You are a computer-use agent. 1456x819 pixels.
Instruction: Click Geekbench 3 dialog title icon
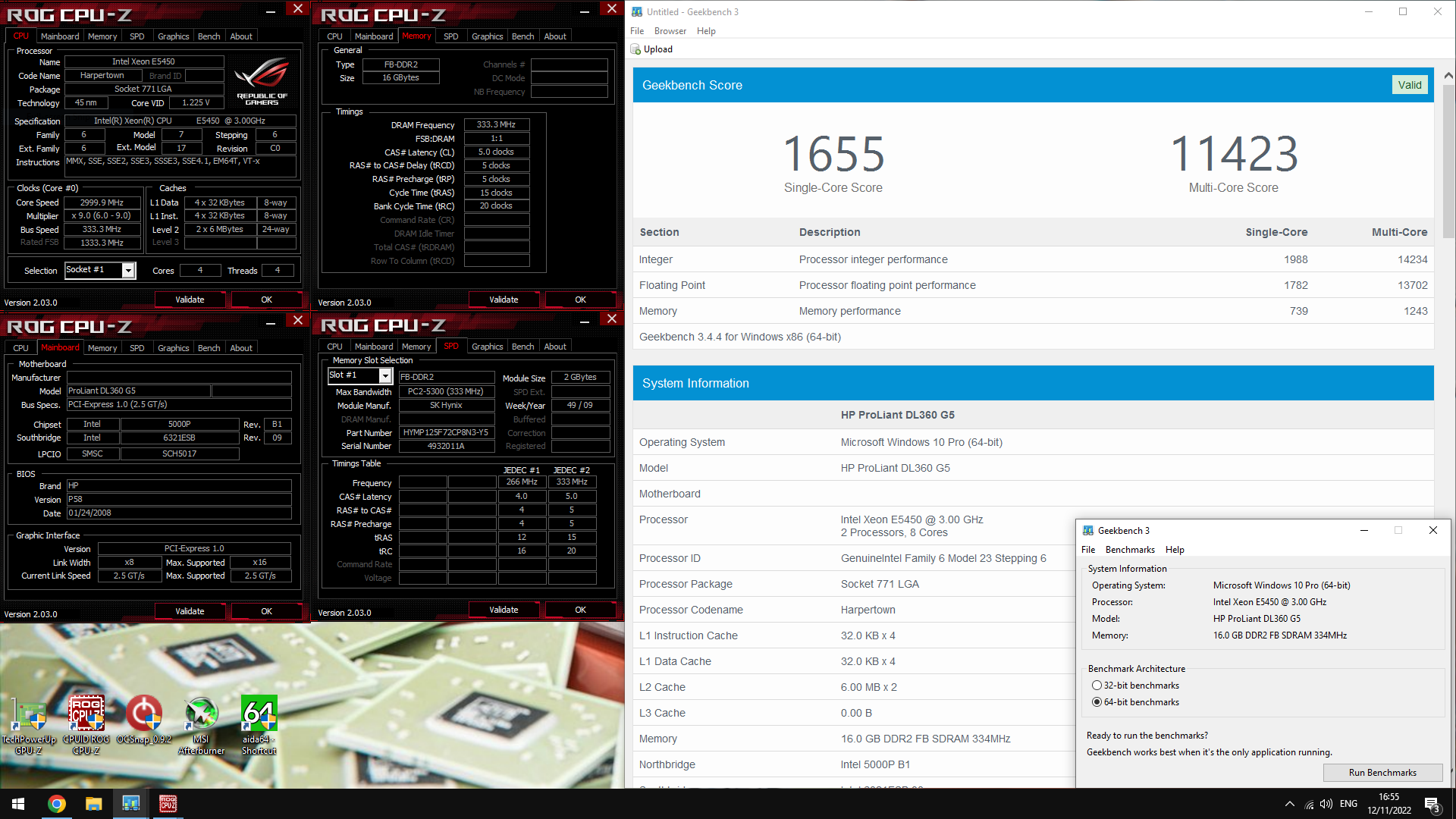pyautogui.click(x=1088, y=531)
